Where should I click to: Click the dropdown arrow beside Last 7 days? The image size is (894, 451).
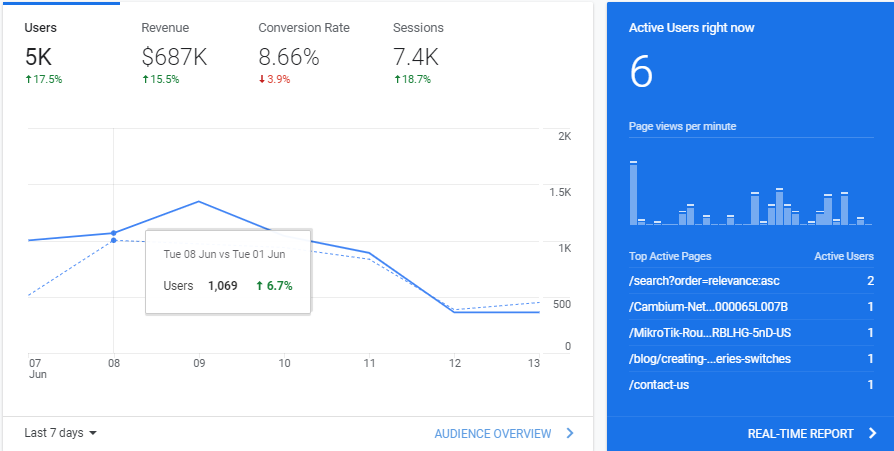[x=93, y=433]
